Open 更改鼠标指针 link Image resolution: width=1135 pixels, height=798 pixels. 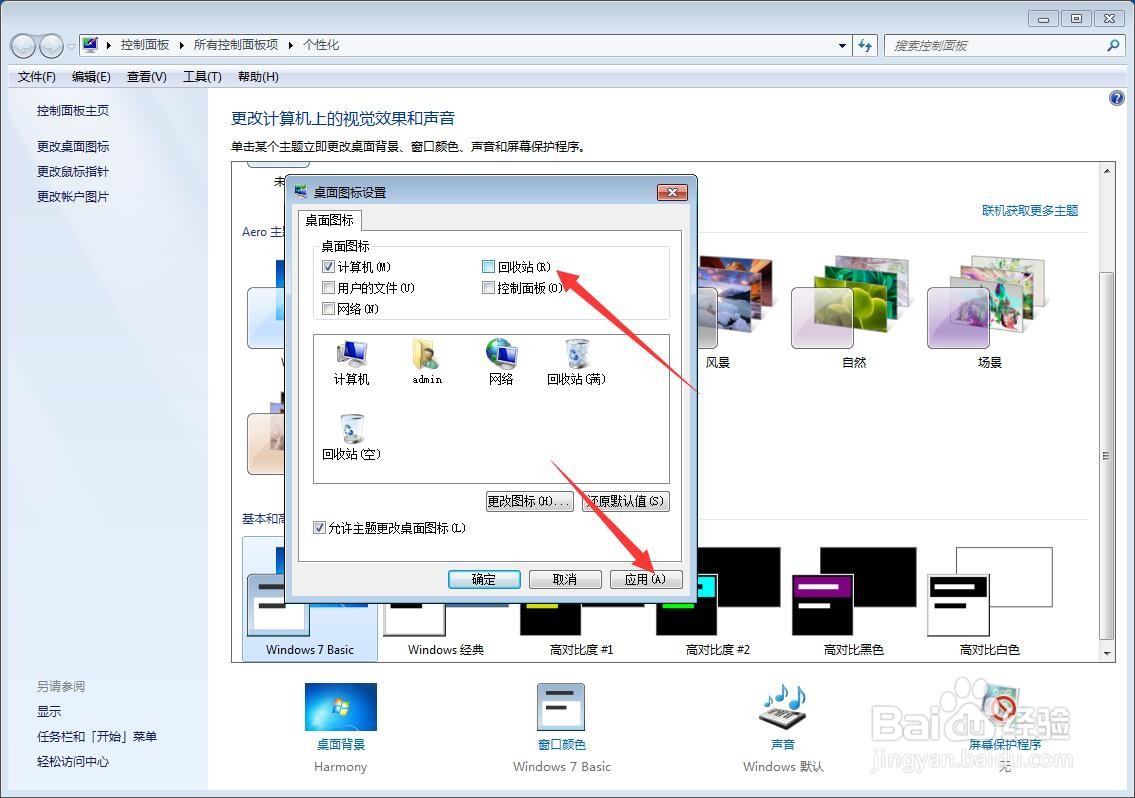[73, 172]
